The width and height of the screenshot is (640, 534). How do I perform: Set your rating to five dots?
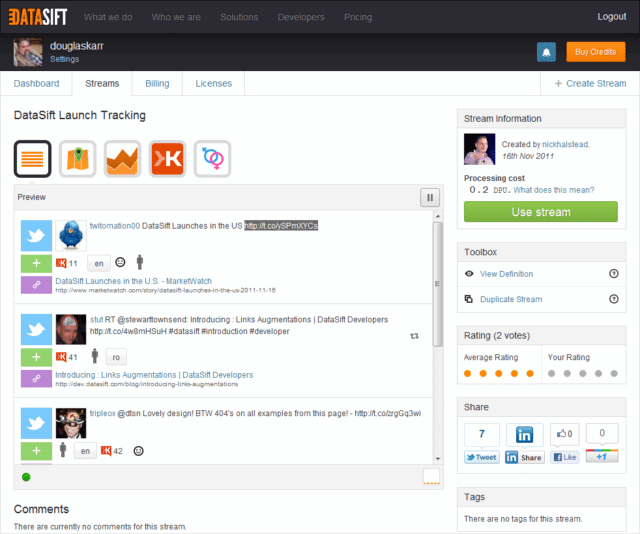(614, 374)
